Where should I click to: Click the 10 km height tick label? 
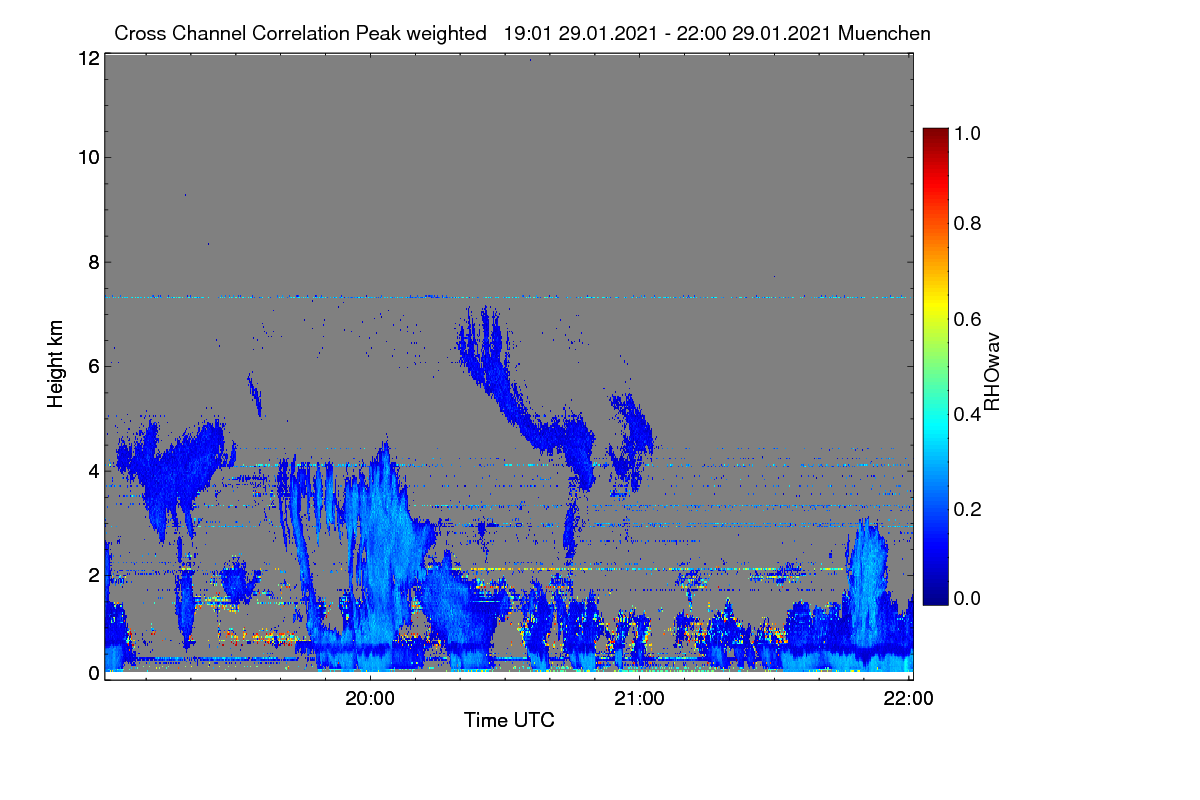pyautogui.click(x=89, y=157)
